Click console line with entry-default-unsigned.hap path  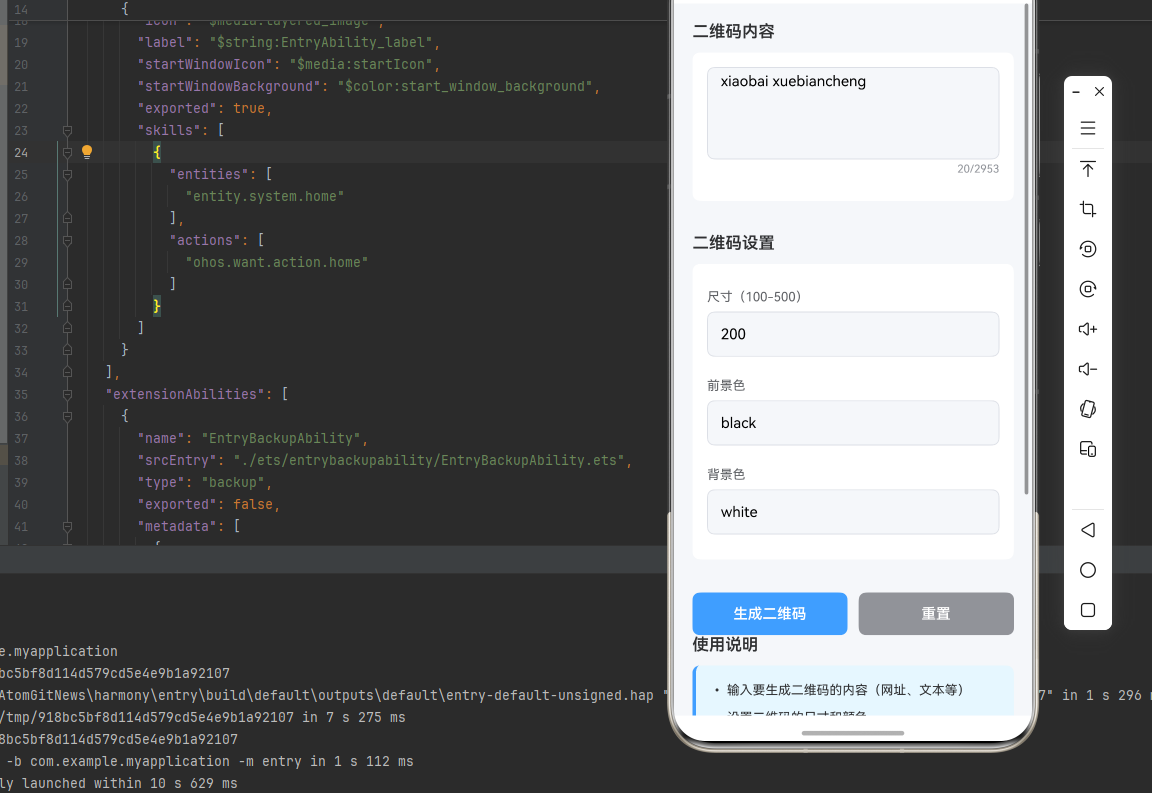click(327, 695)
